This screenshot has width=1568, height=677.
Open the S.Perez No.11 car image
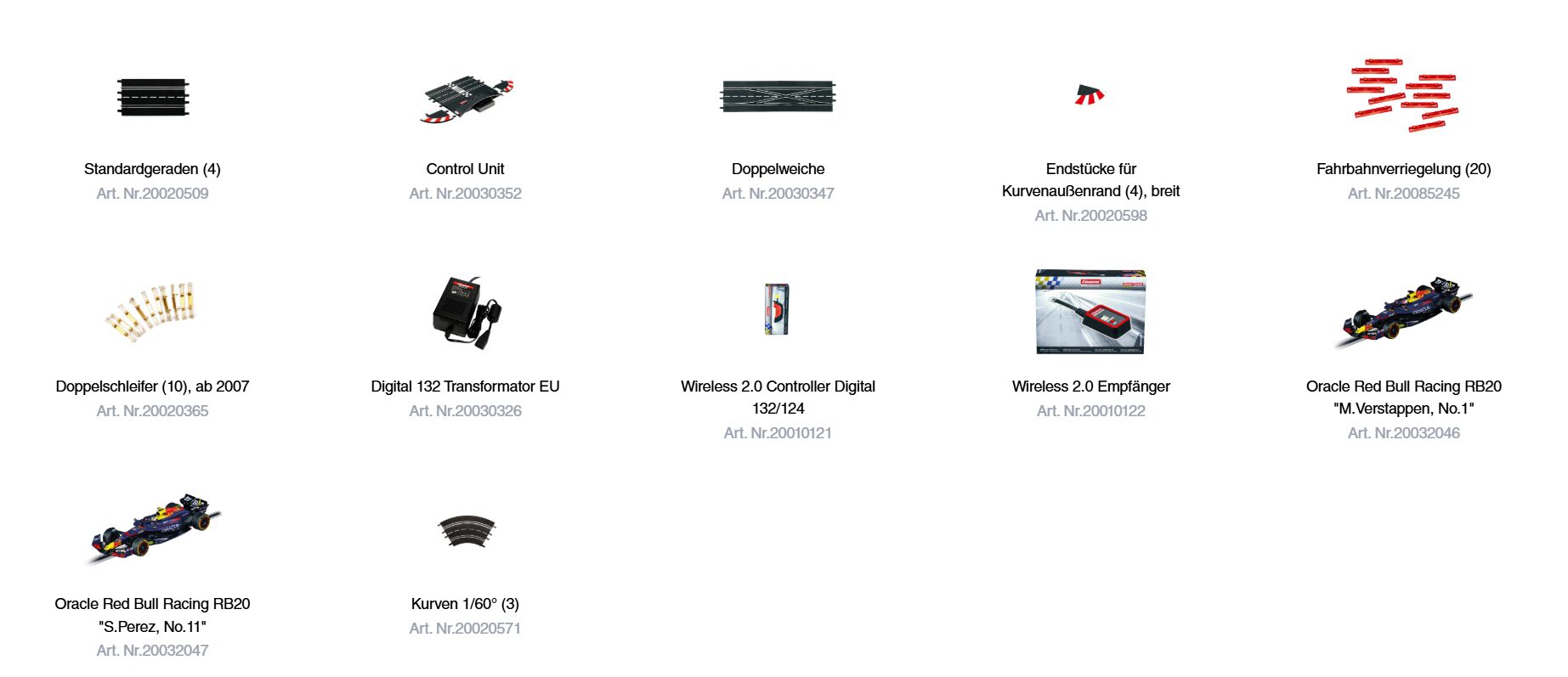(153, 529)
